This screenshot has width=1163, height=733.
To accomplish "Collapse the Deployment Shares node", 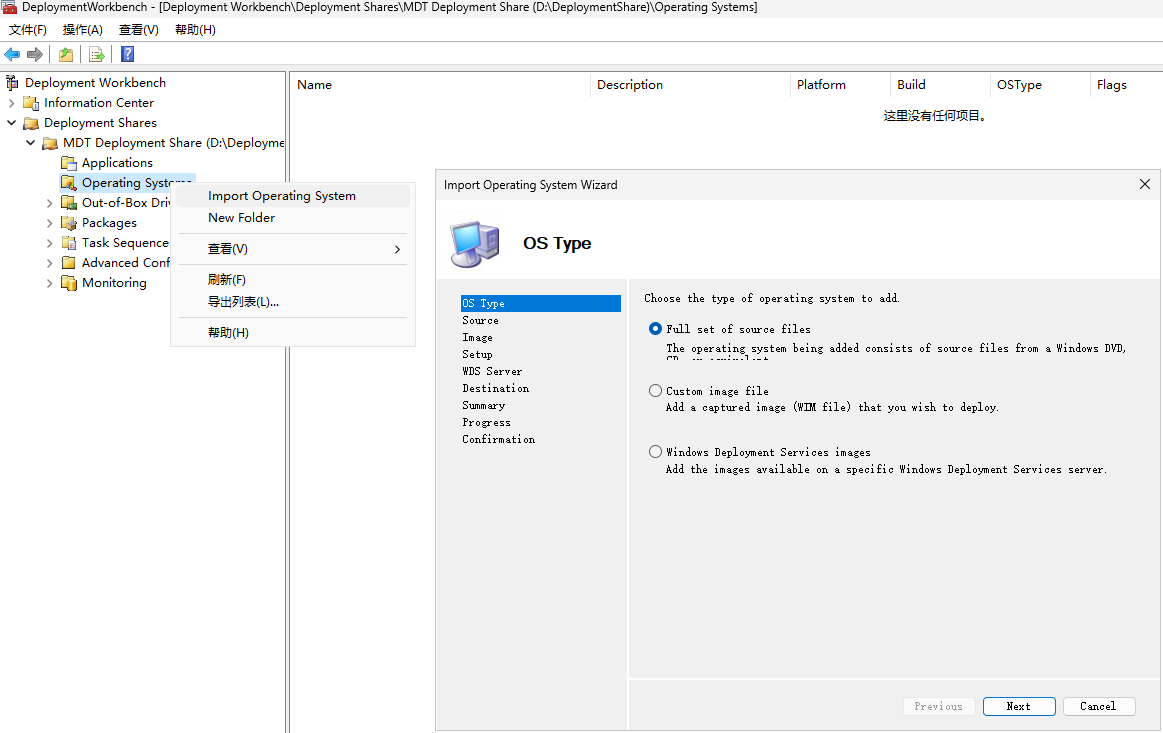I will point(10,122).
